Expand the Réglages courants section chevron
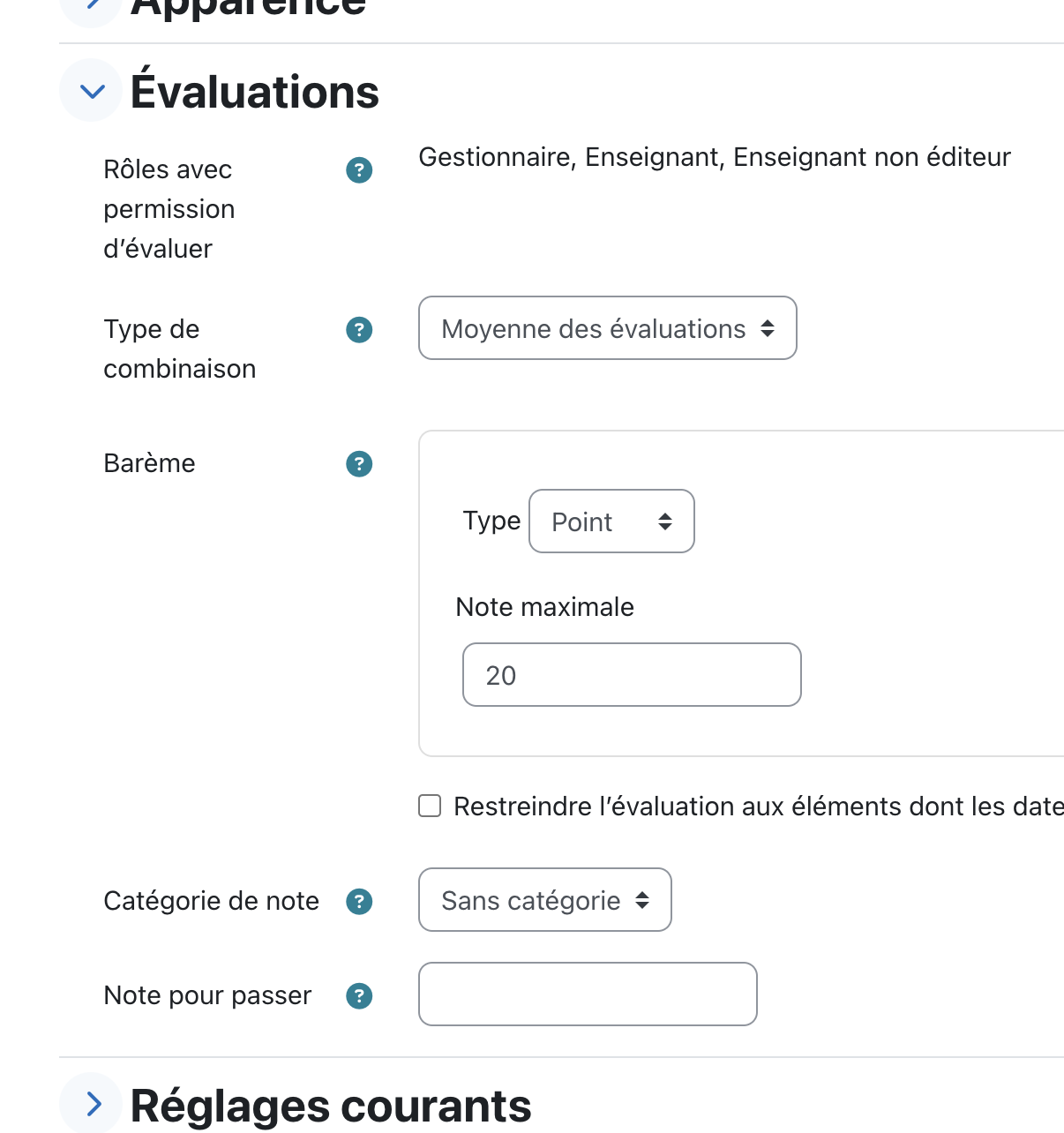This screenshot has width=1064, height=1133. point(91,1103)
